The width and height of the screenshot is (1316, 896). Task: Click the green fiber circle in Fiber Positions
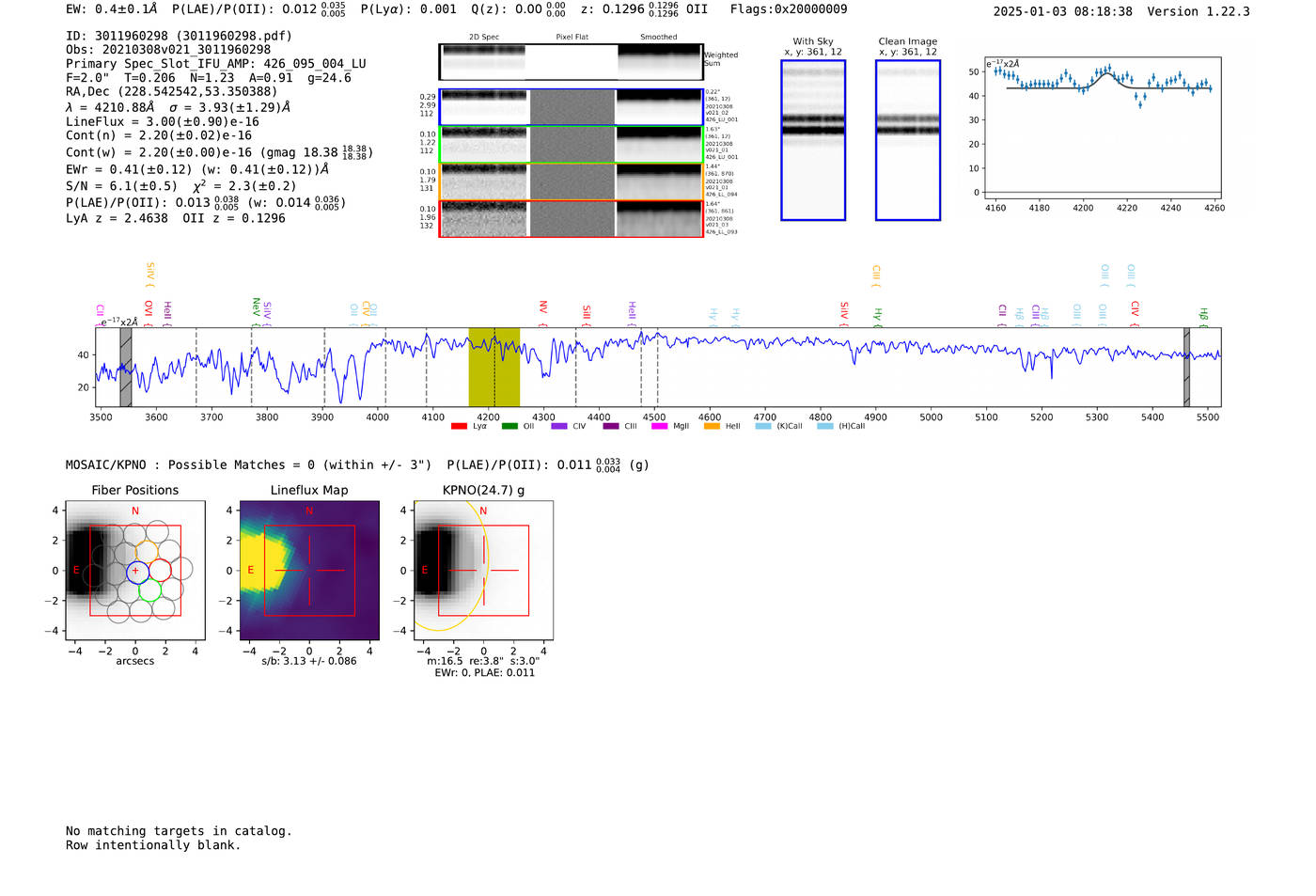coord(149,590)
